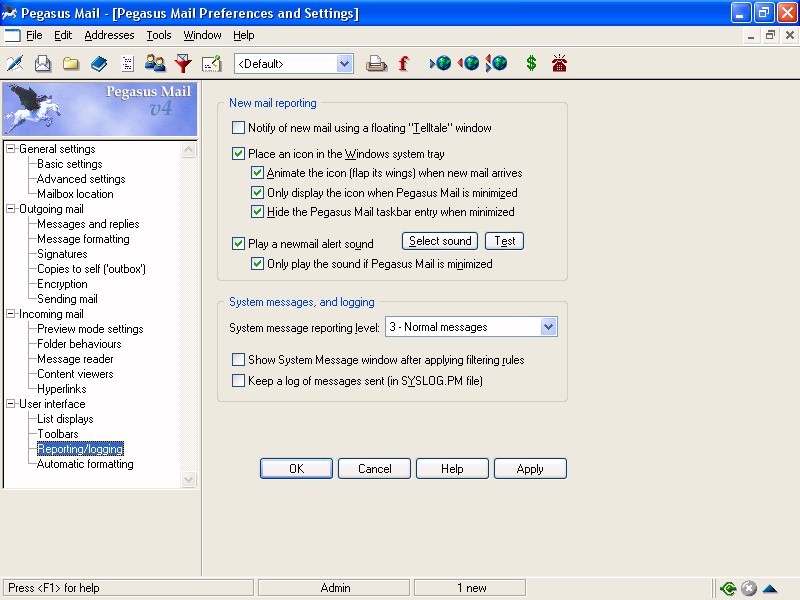The width and height of the screenshot is (800, 600).
Task: Click the red letter f font icon
Action: tap(404, 63)
